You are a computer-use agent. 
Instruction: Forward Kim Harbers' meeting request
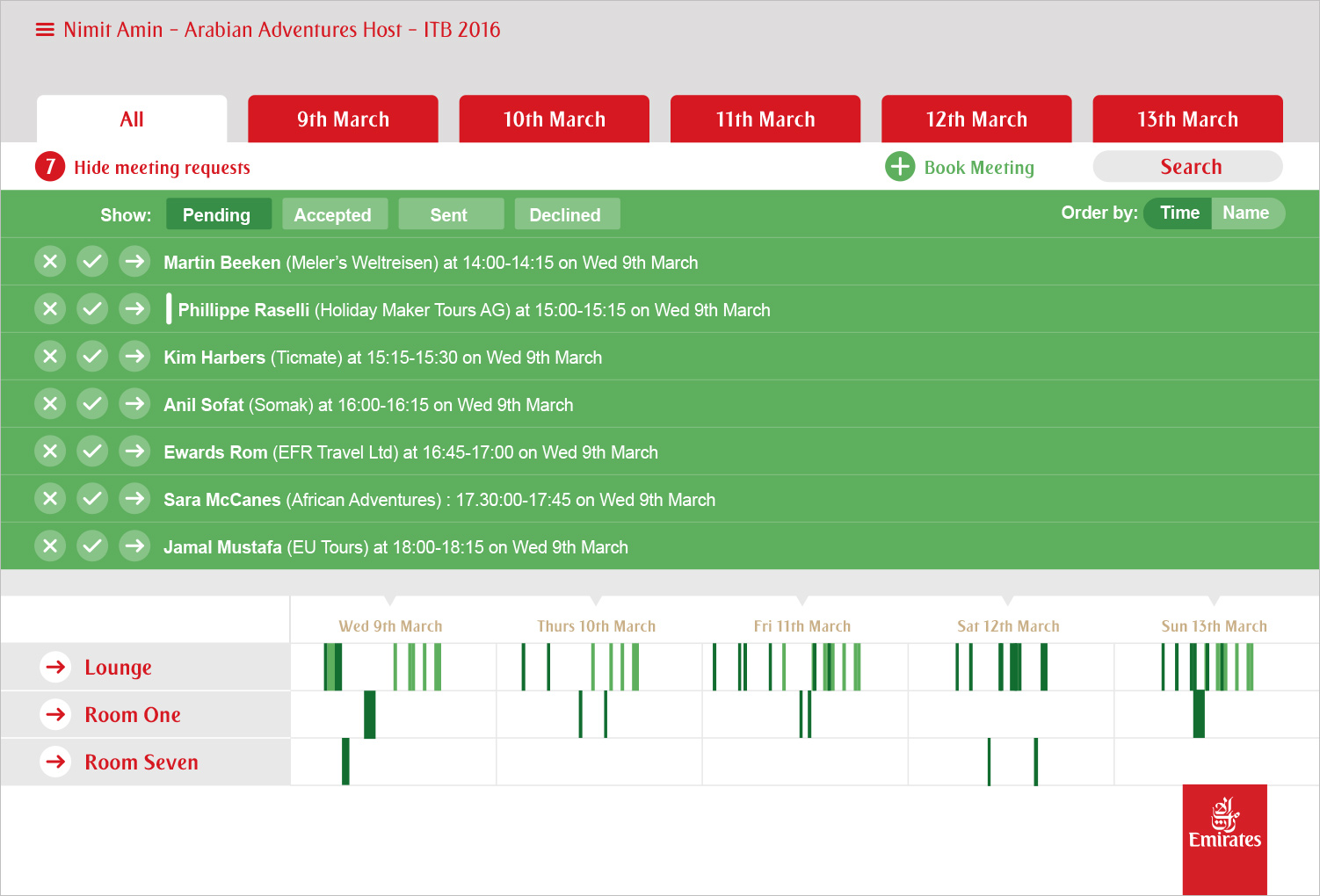[x=134, y=357]
